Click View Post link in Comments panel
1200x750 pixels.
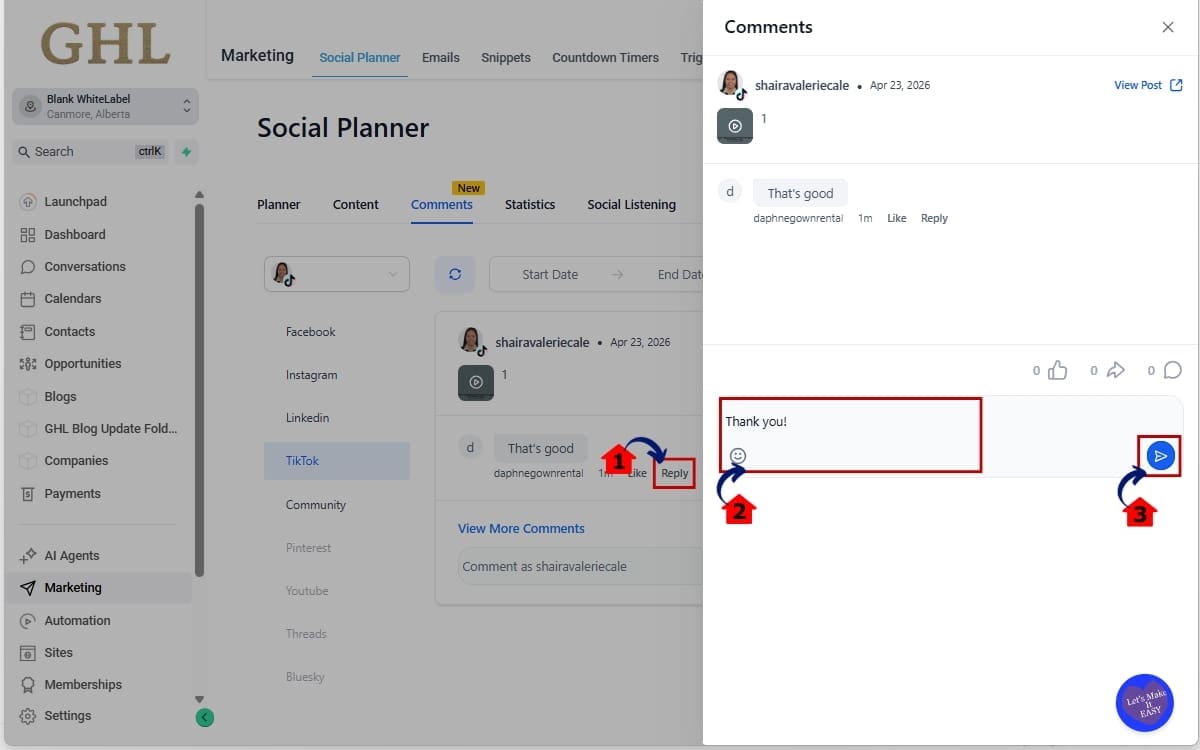(1148, 85)
